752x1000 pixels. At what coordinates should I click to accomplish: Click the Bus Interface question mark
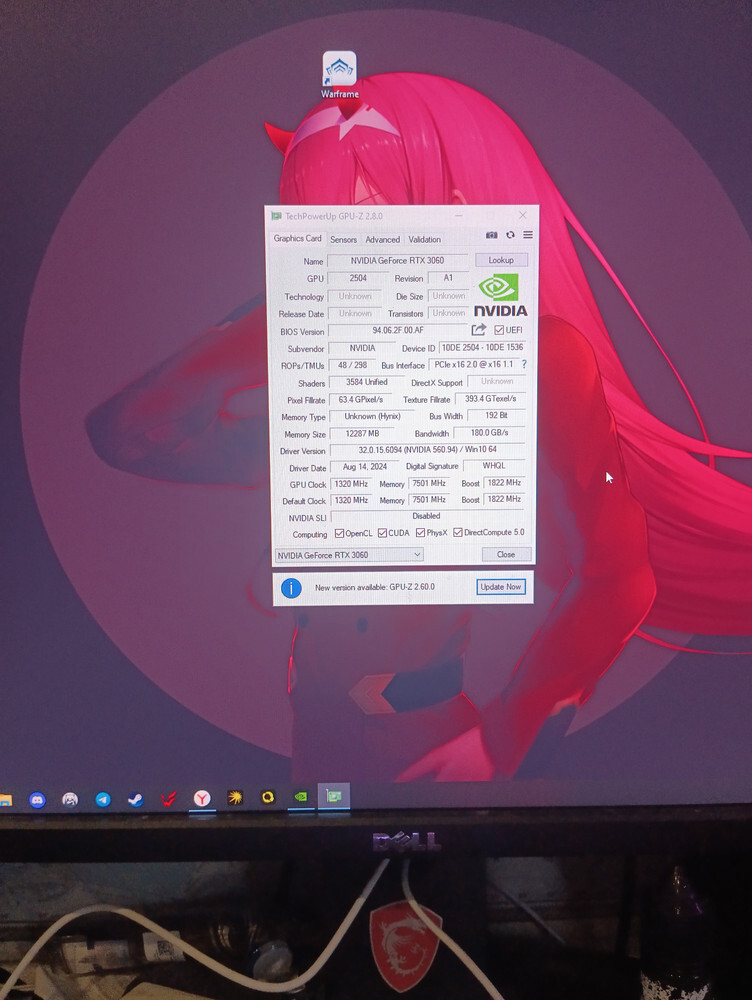click(x=524, y=365)
